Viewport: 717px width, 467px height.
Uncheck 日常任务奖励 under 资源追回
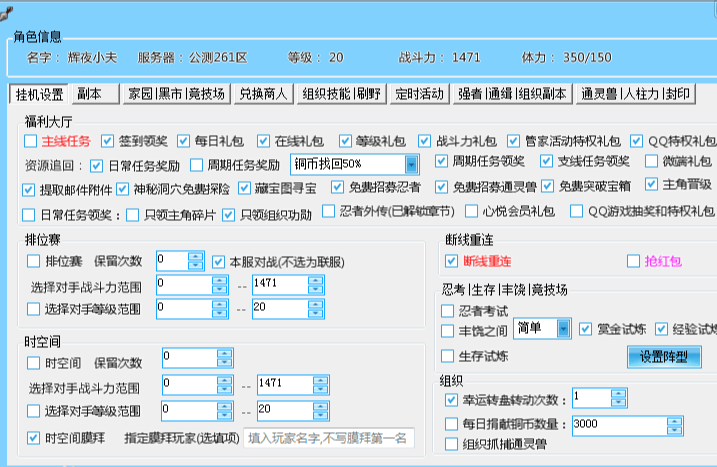click(96, 166)
